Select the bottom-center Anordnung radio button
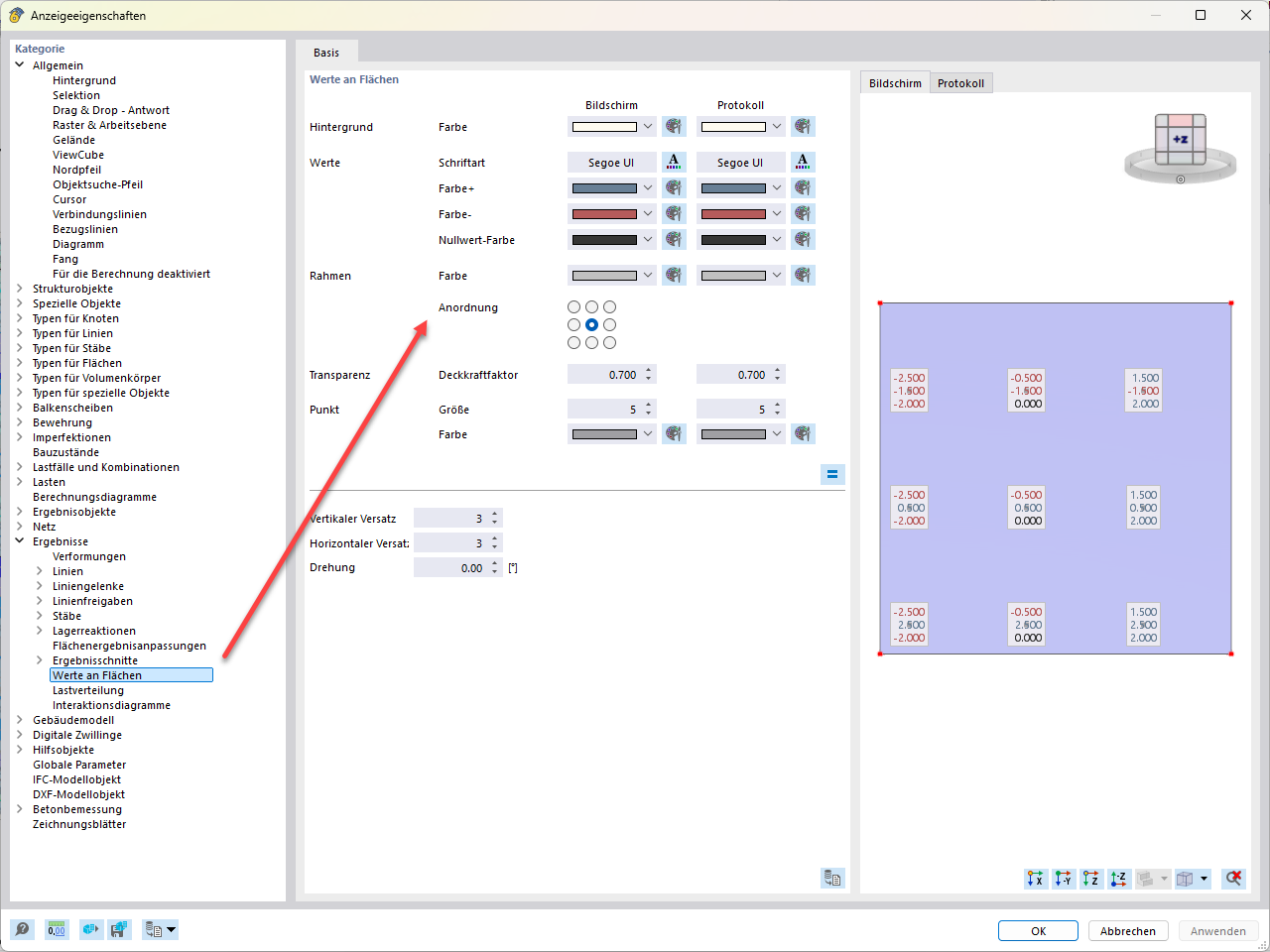The width and height of the screenshot is (1270, 952). tap(591, 343)
